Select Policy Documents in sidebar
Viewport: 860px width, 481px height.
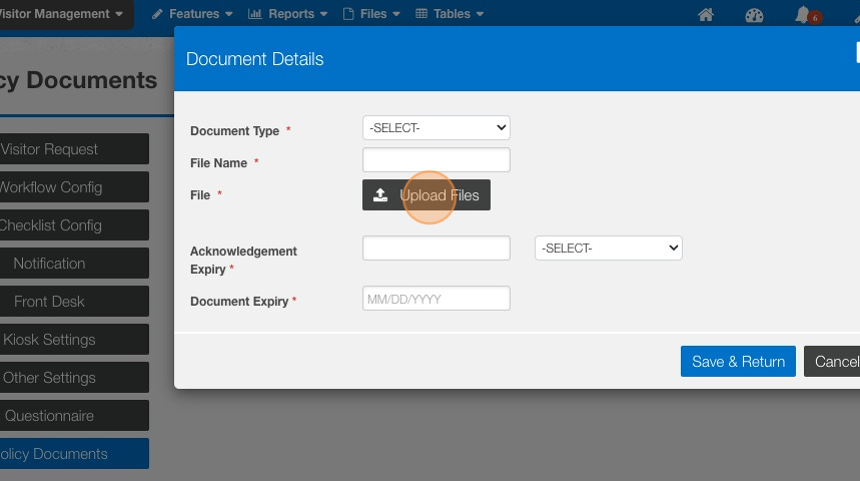coord(74,454)
